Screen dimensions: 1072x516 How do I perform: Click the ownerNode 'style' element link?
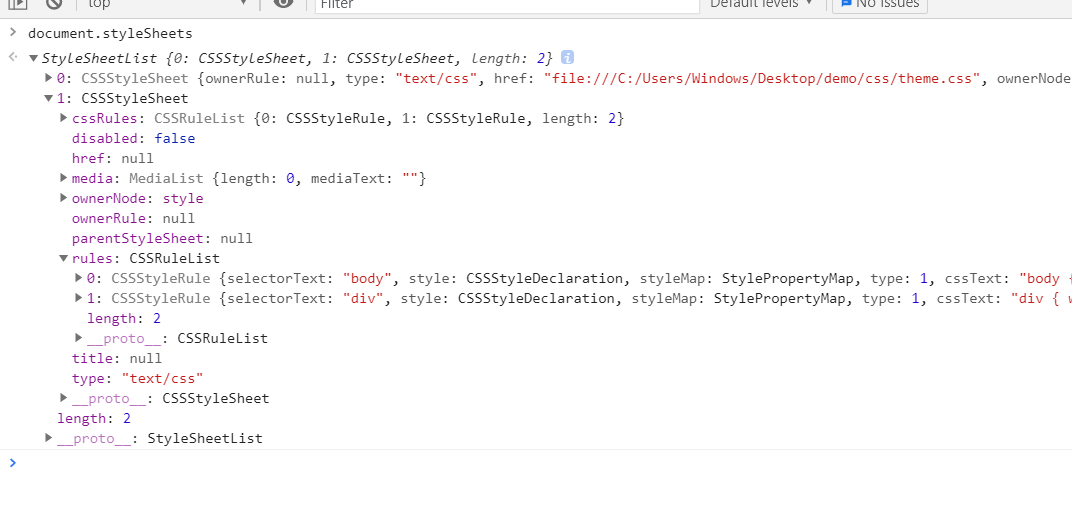pyautogui.click(x=183, y=198)
